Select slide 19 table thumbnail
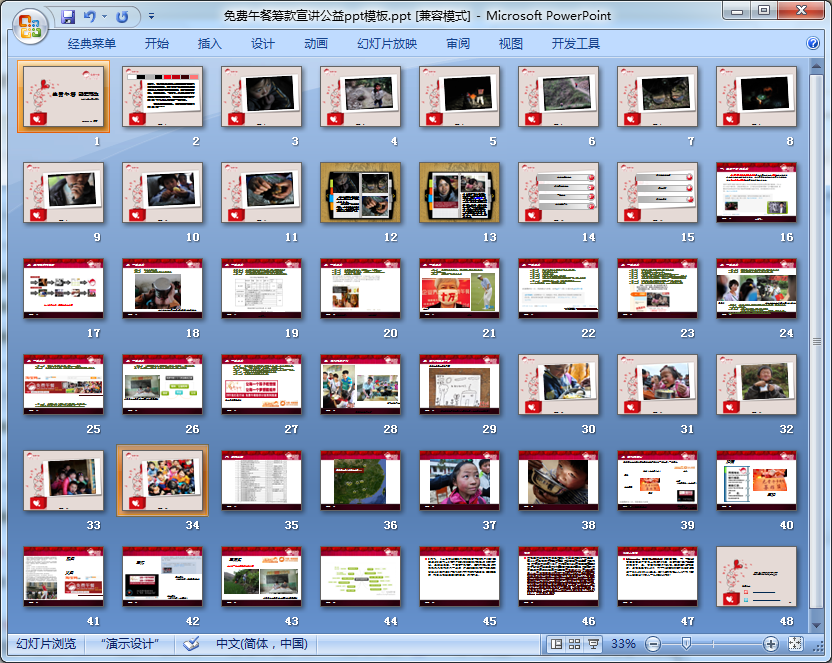832x663 pixels. [x=262, y=288]
